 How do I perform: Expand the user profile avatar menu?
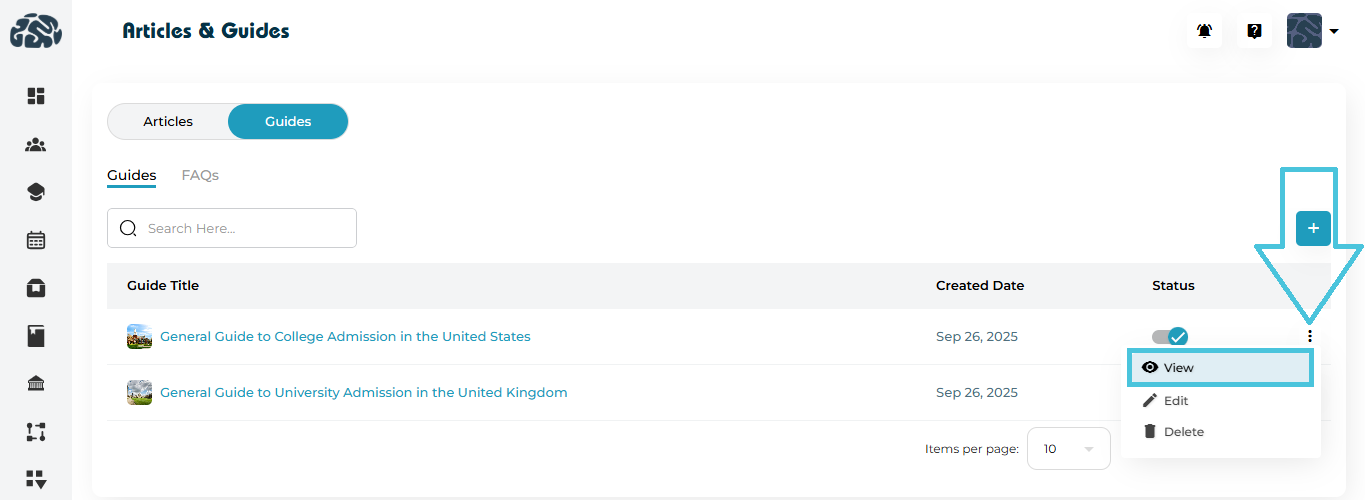point(1312,31)
